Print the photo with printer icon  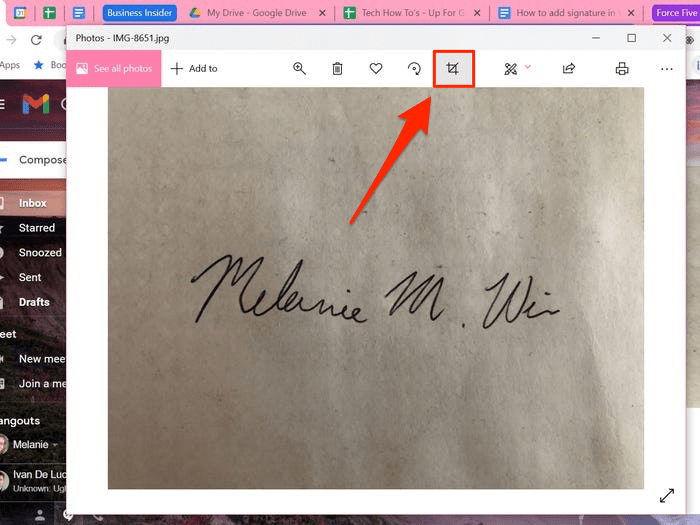pyautogui.click(x=622, y=69)
